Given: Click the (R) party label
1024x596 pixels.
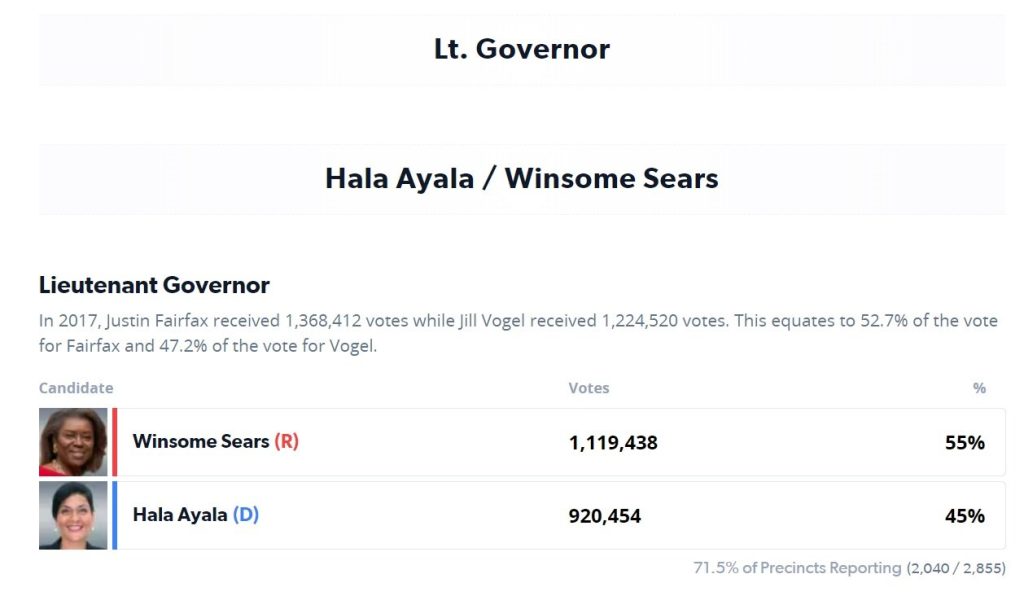Looking at the screenshot, I should [286, 442].
